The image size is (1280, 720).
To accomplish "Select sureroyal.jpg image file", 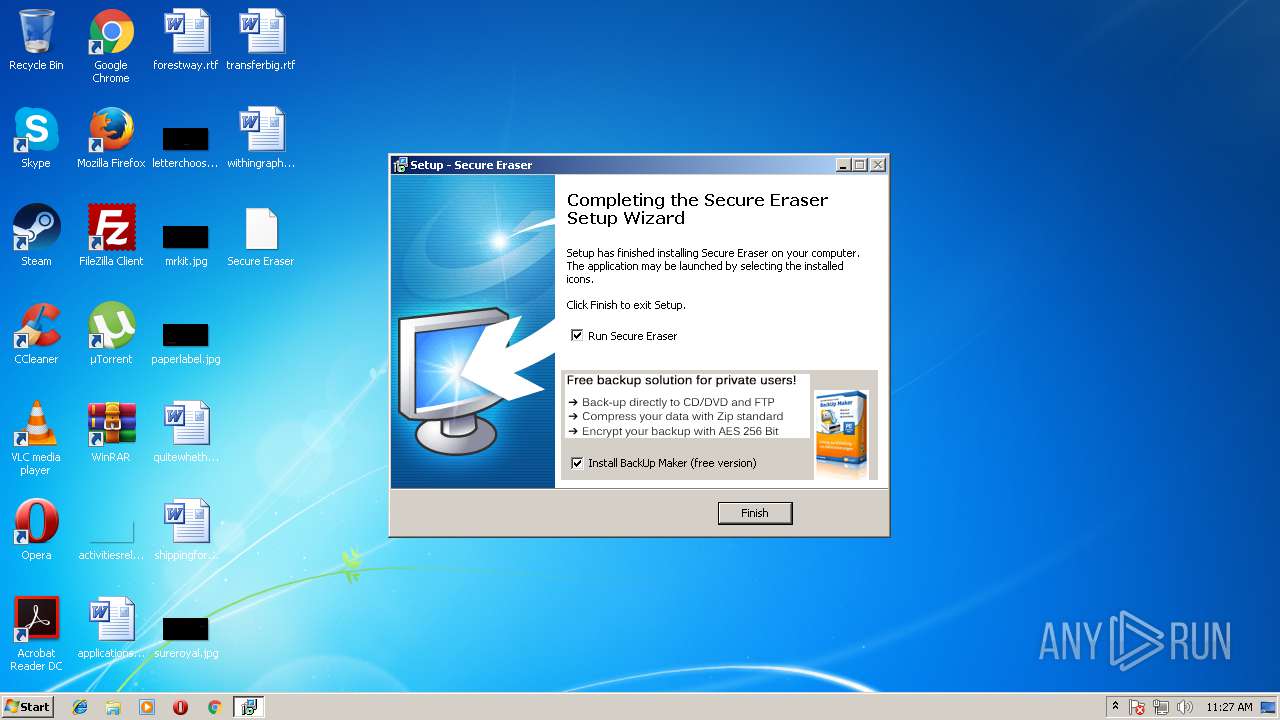I will (x=186, y=636).
